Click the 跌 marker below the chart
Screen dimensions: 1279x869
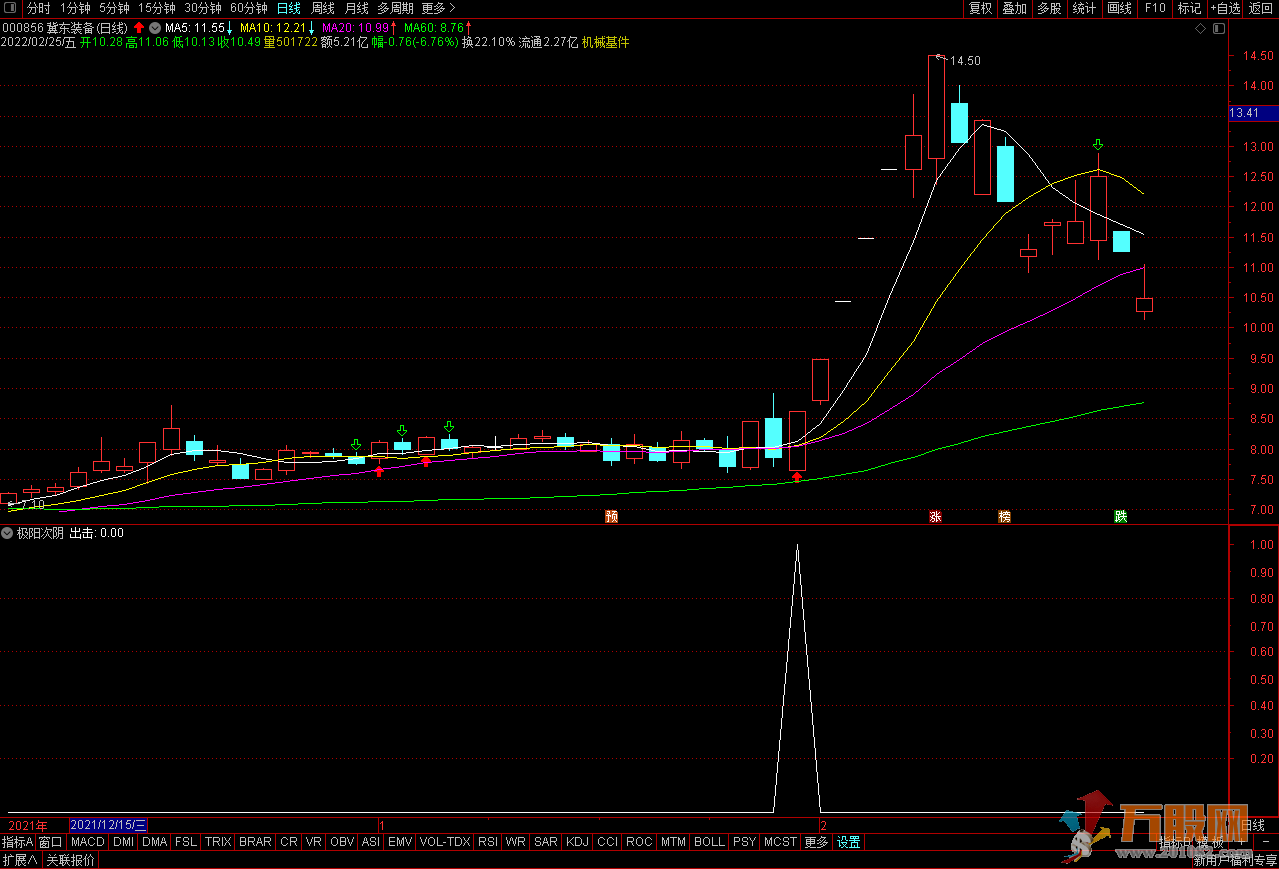(1122, 517)
